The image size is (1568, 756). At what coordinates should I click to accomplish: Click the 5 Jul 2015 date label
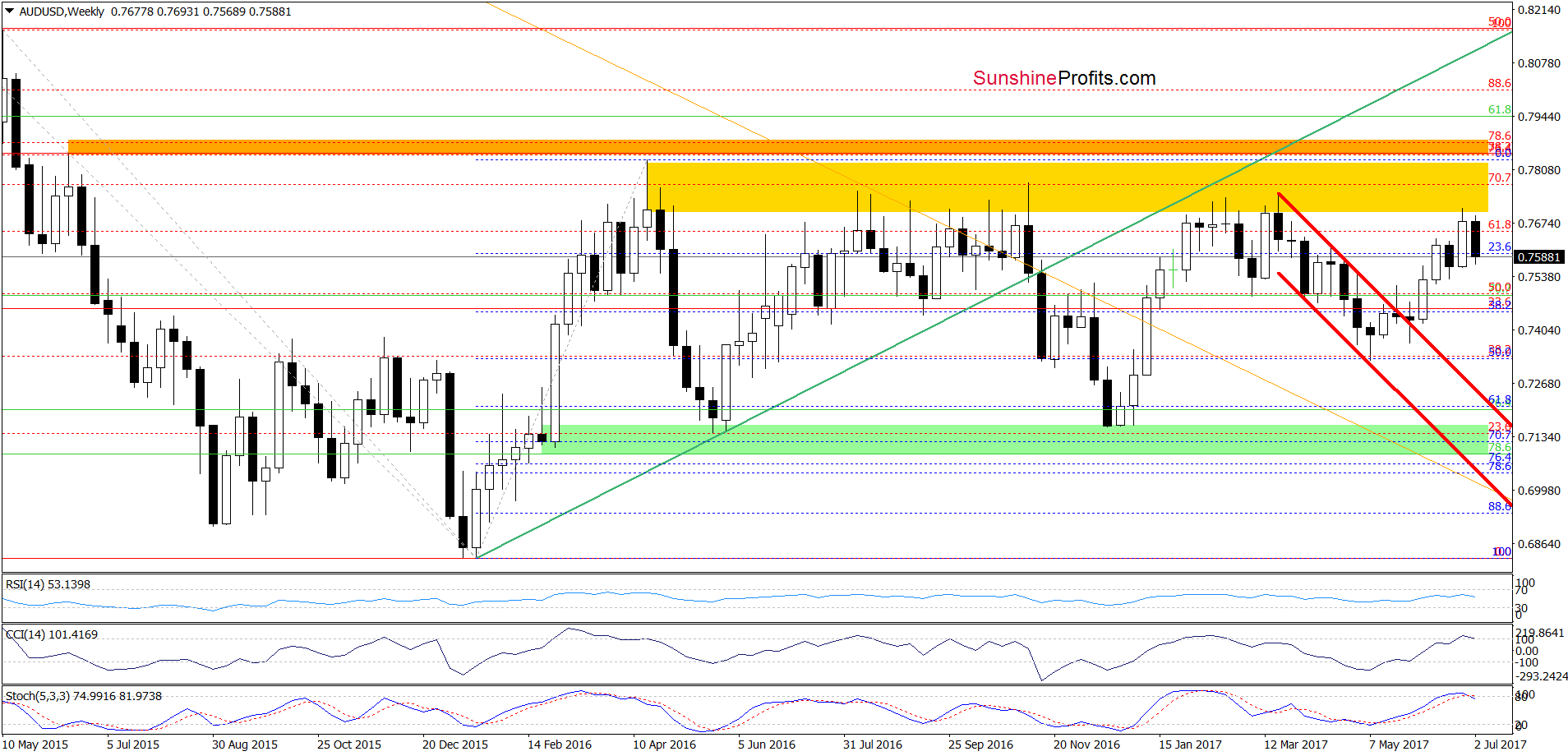click(x=133, y=744)
